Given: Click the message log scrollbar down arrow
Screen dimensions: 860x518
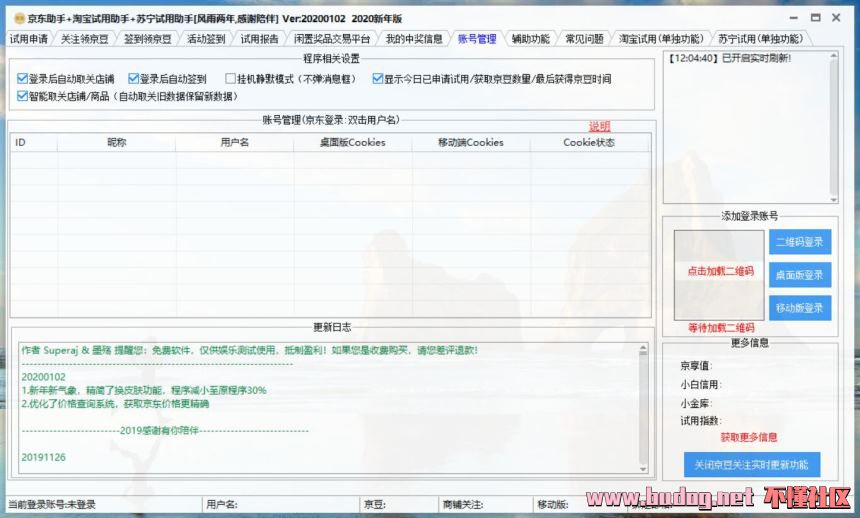Looking at the screenshot, I should [x=834, y=200].
